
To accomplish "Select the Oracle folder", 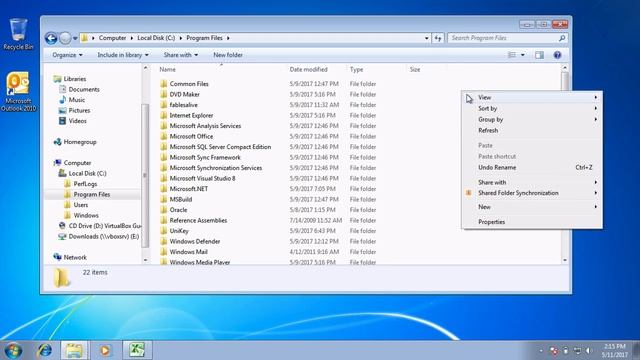I will (178, 210).
